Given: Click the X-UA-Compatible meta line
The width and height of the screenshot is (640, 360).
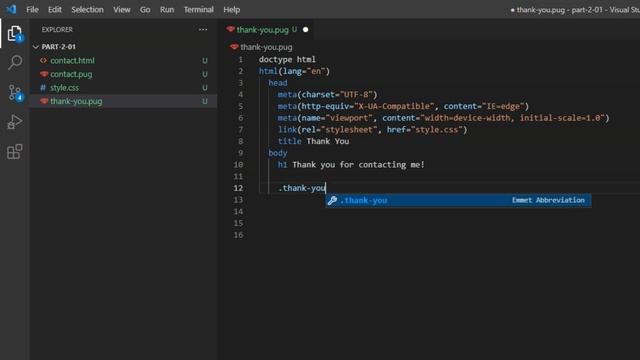Looking at the screenshot, I should (403, 106).
